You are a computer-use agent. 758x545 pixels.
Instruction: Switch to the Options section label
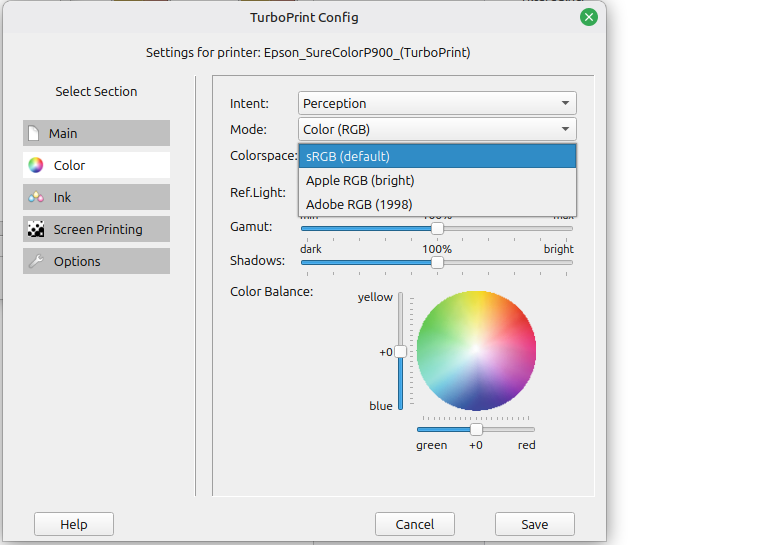[x=77, y=262]
